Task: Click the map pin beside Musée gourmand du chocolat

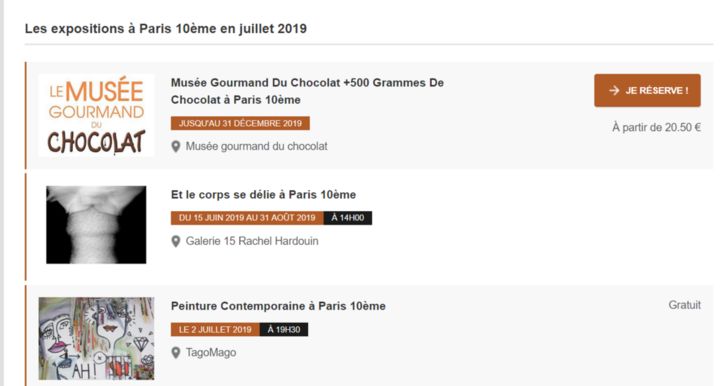Action: [175, 146]
